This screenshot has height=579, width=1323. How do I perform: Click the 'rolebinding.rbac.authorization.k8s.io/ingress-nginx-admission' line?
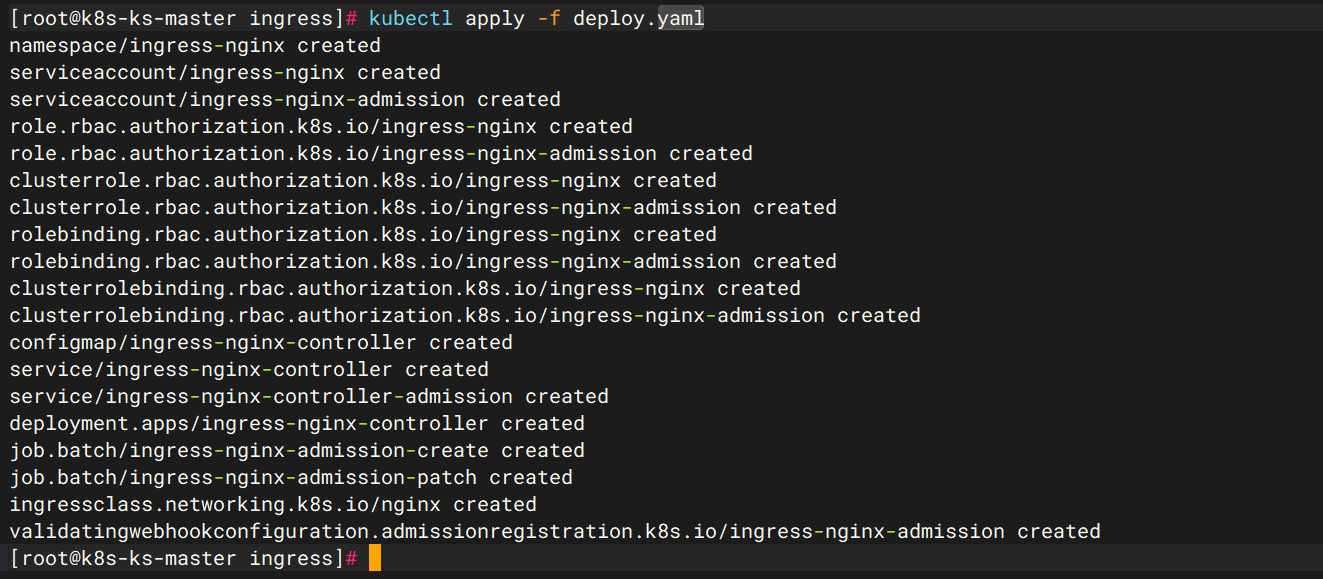point(423,262)
